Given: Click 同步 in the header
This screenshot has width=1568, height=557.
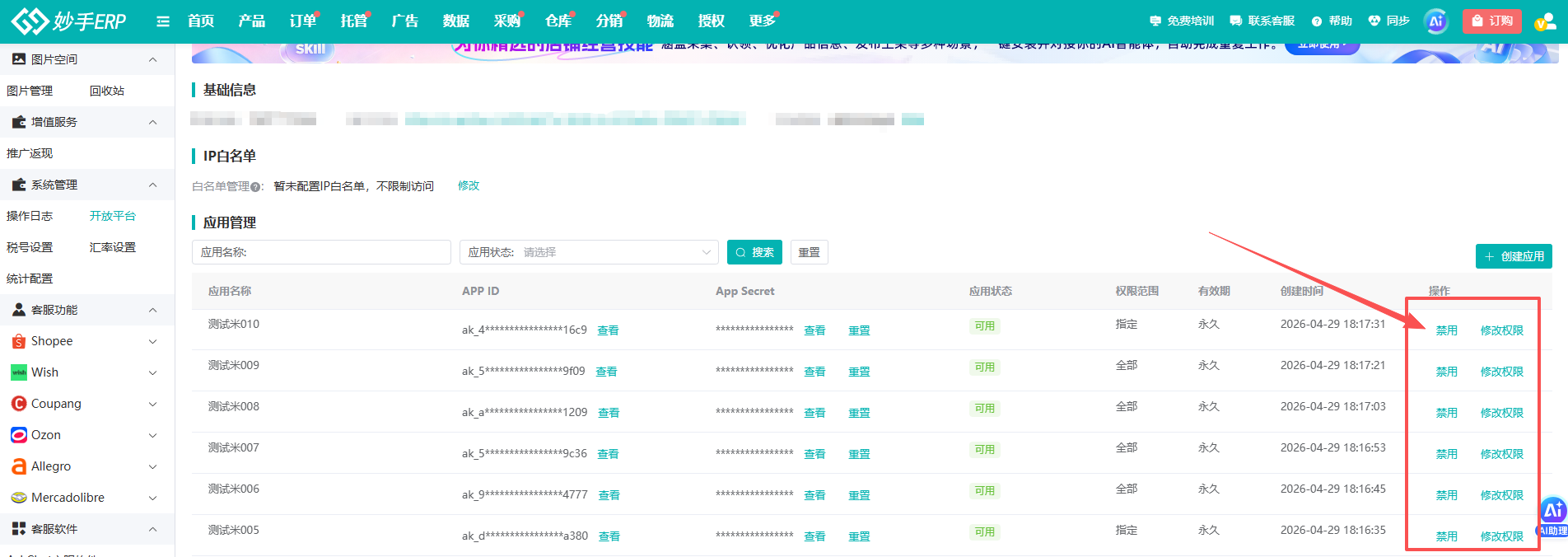Looking at the screenshot, I should 1389,21.
